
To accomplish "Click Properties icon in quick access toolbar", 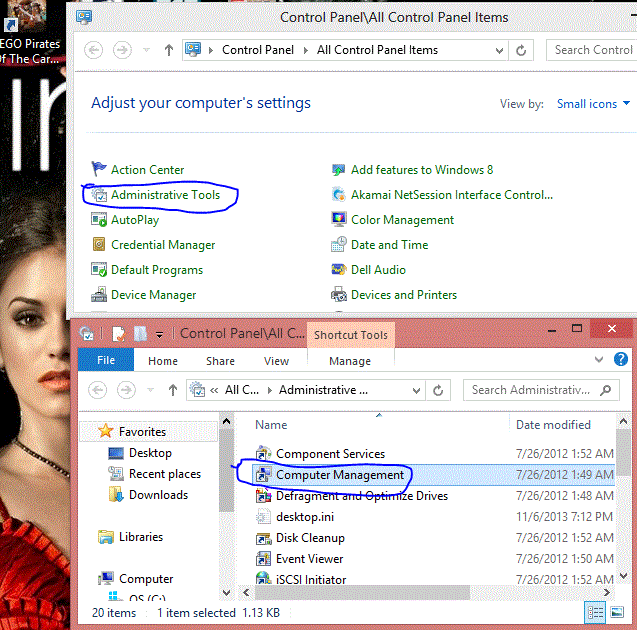I will 119,334.
